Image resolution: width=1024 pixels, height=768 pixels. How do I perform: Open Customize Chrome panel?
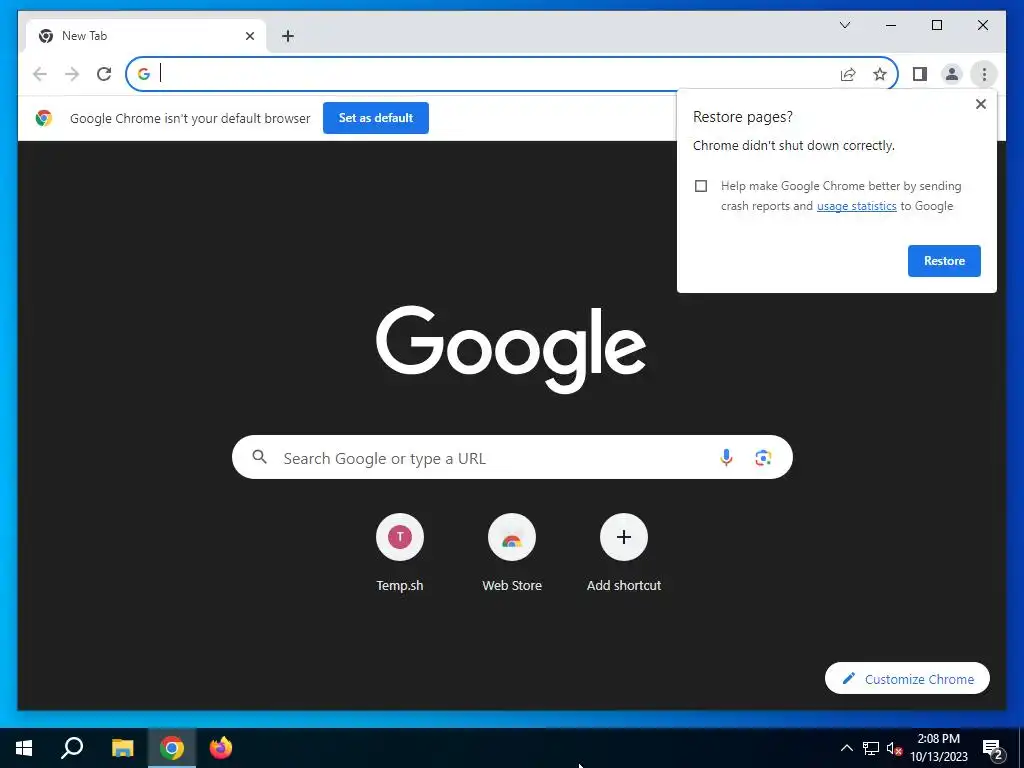tap(907, 679)
